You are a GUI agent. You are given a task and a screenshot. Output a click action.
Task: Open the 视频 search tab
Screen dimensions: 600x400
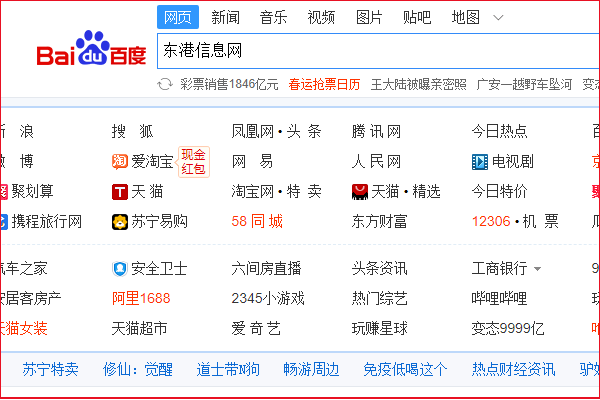[x=321, y=18]
